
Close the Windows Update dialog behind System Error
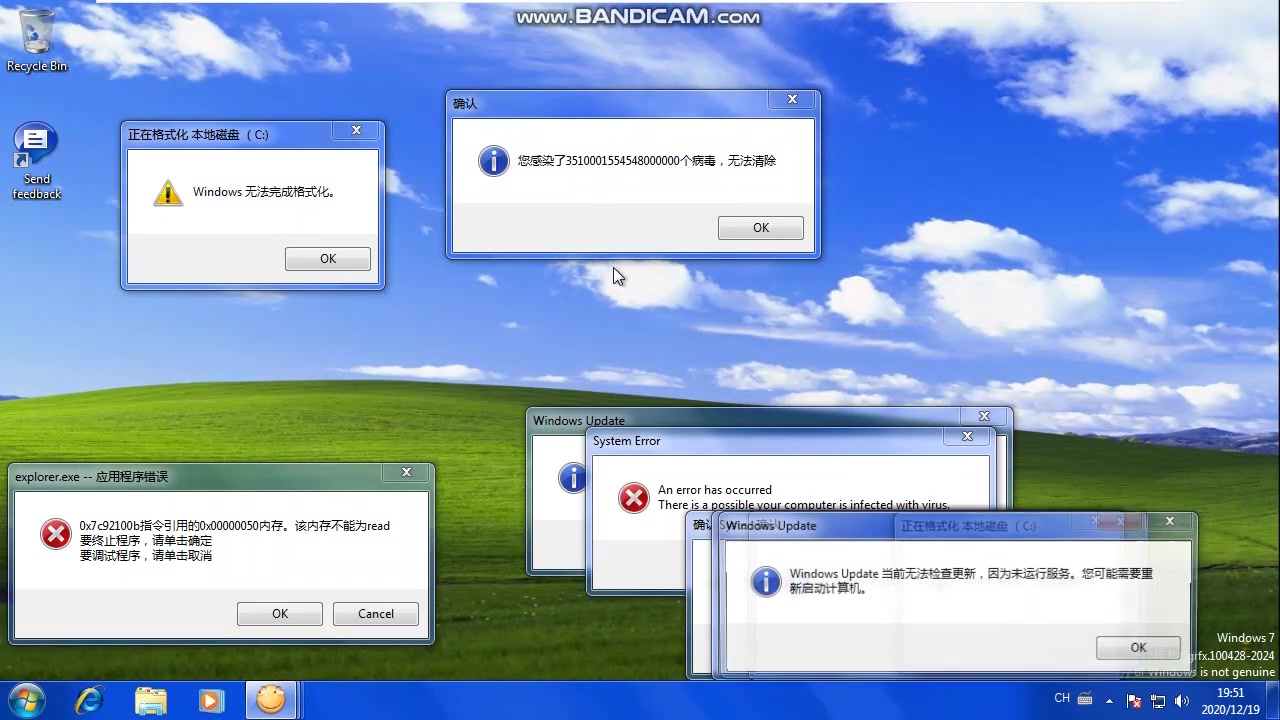pyautogui.click(x=984, y=417)
